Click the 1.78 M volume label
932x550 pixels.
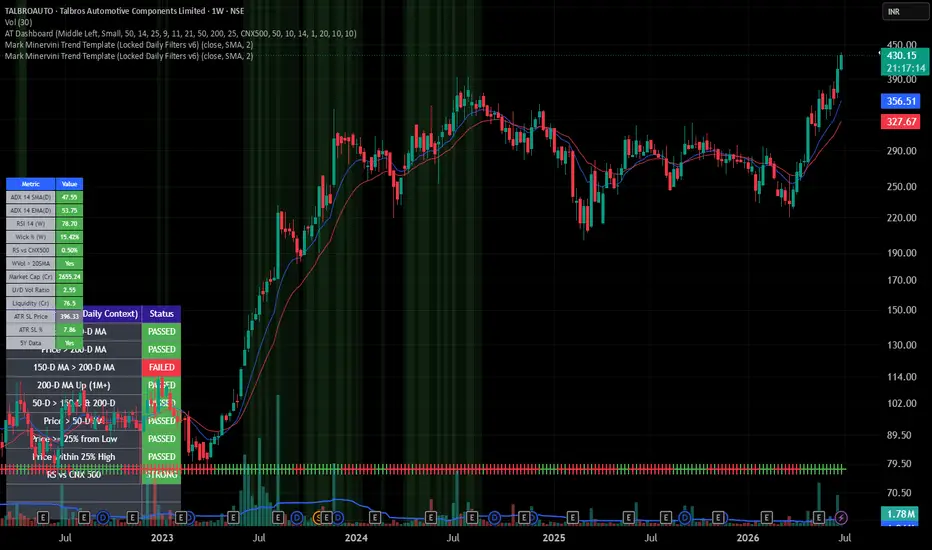(900, 514)
